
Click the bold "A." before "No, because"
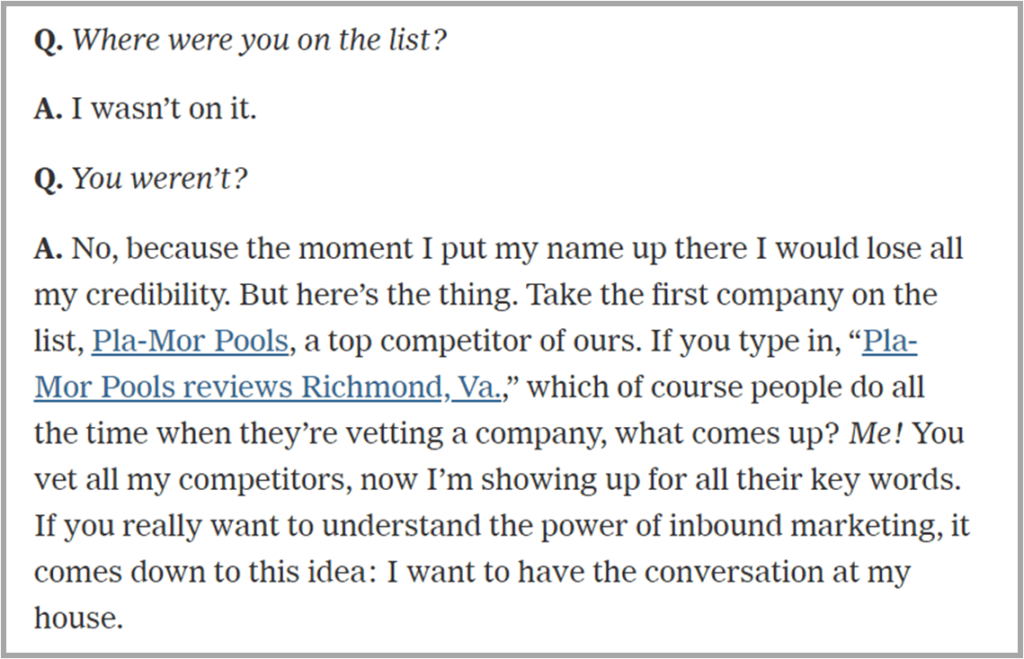coord(48,248)
